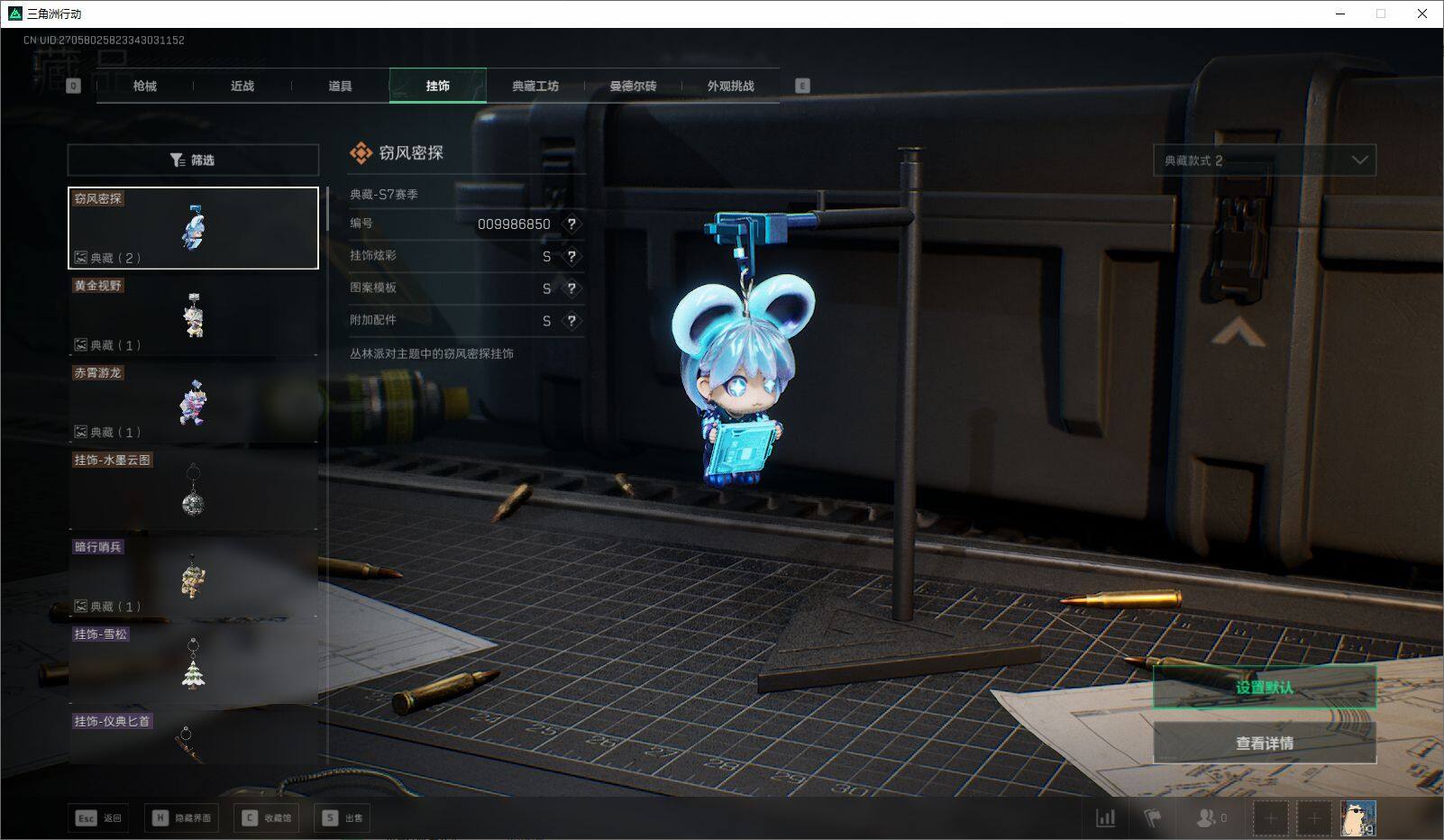
Task: Click the 挂饰 tab
Action: coord(438,86)
